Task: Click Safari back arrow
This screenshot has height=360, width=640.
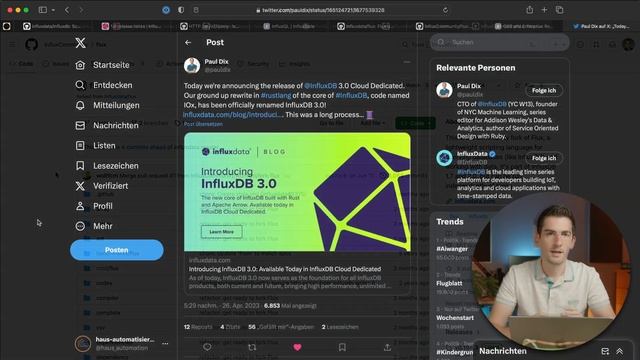Action: click(x=67, y=10)
